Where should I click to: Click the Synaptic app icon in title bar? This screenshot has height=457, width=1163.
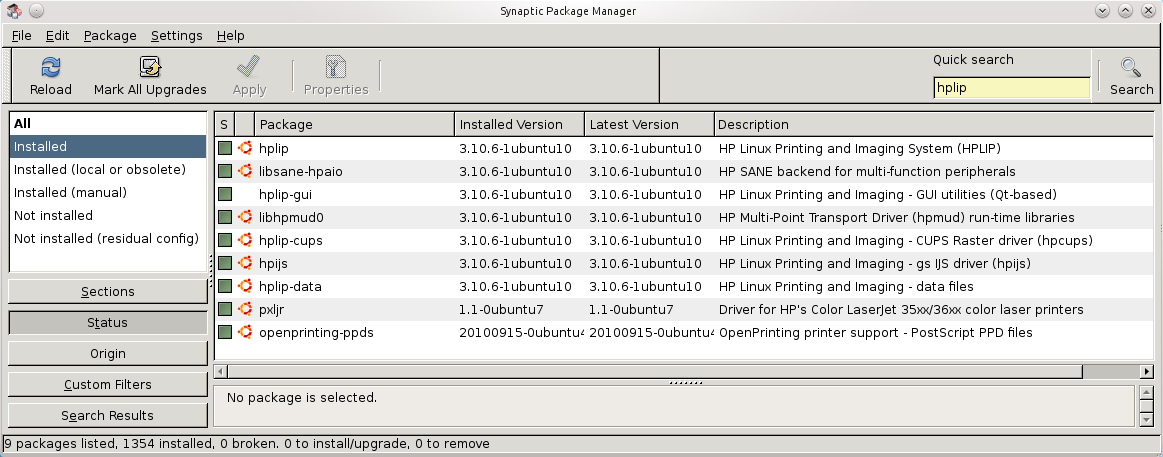tap(14, 11)
